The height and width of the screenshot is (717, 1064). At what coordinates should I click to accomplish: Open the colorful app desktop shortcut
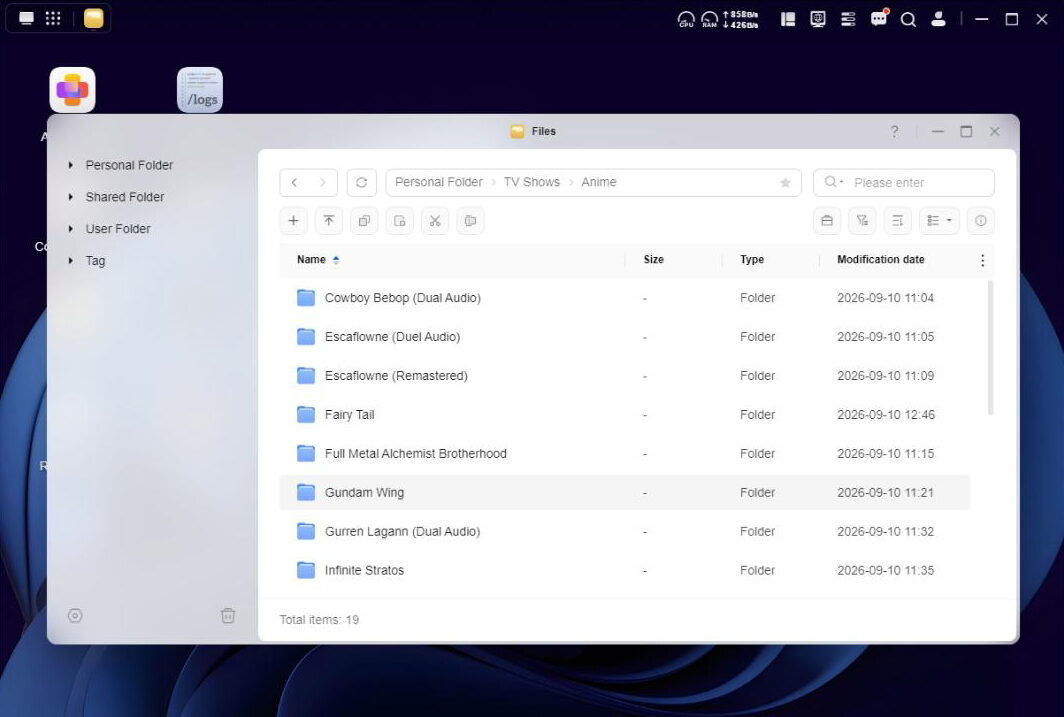tap(73, 90)
